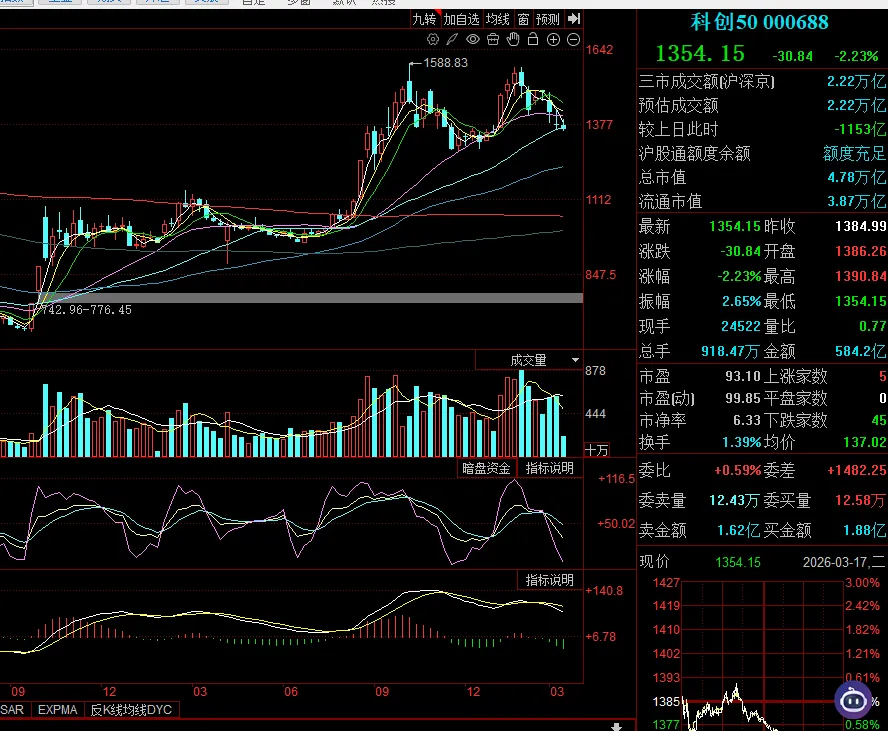Click the tallest cyan volume bar
The width and height of the screenshot is (888, 731).
[x=522, y=413]
